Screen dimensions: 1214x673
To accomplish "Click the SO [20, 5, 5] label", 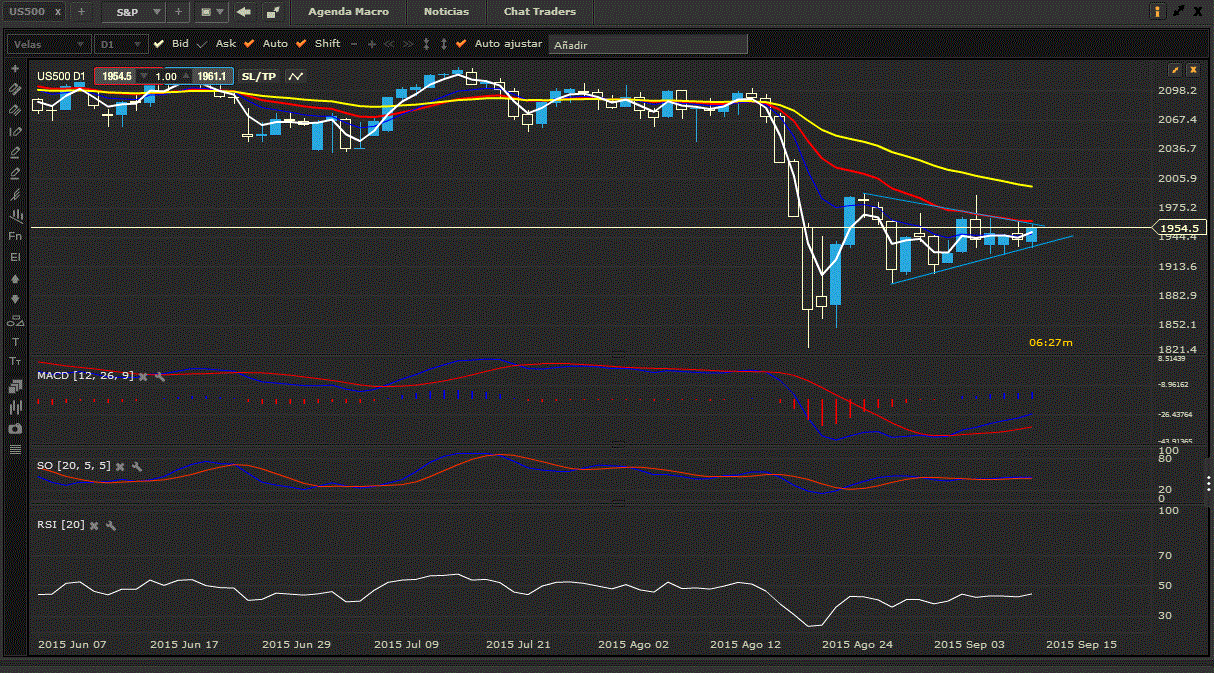I will [73, 466].
